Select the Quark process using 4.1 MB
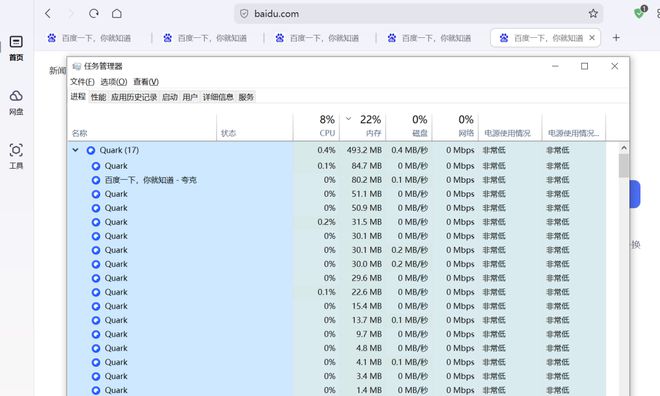 337,362
